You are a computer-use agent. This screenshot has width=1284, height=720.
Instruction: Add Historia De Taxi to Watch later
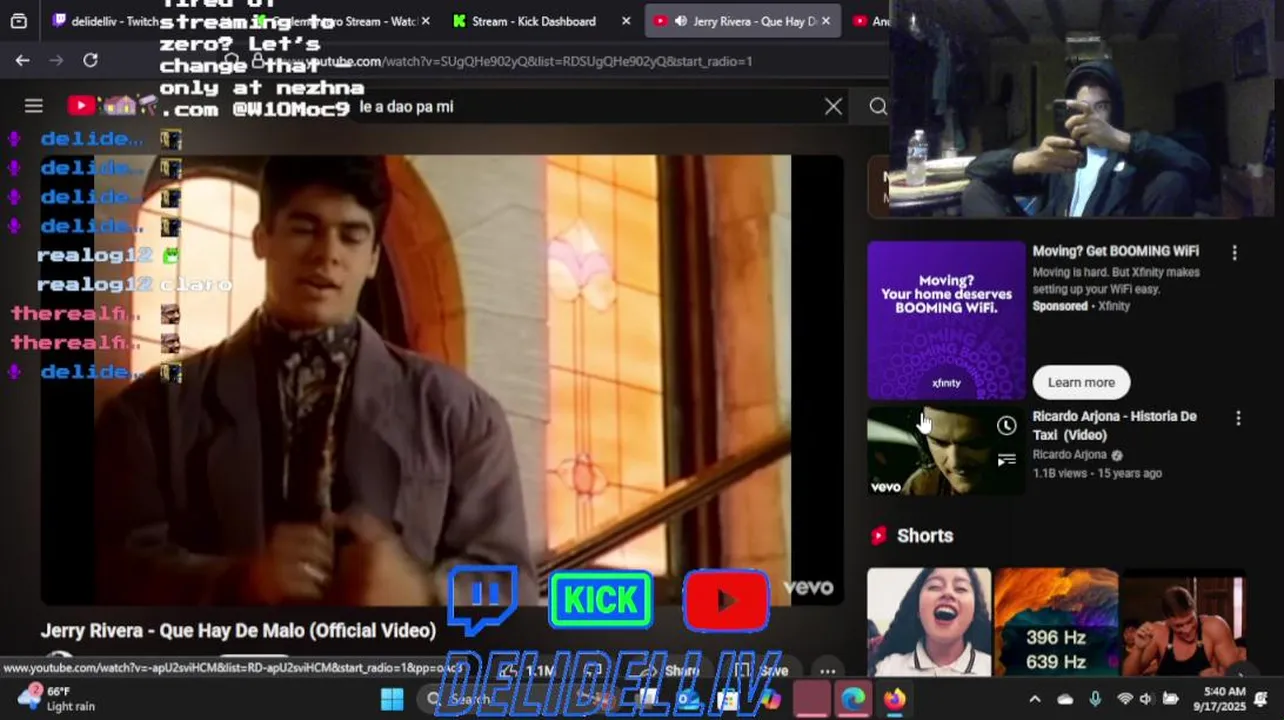[x=1006, y=426]
